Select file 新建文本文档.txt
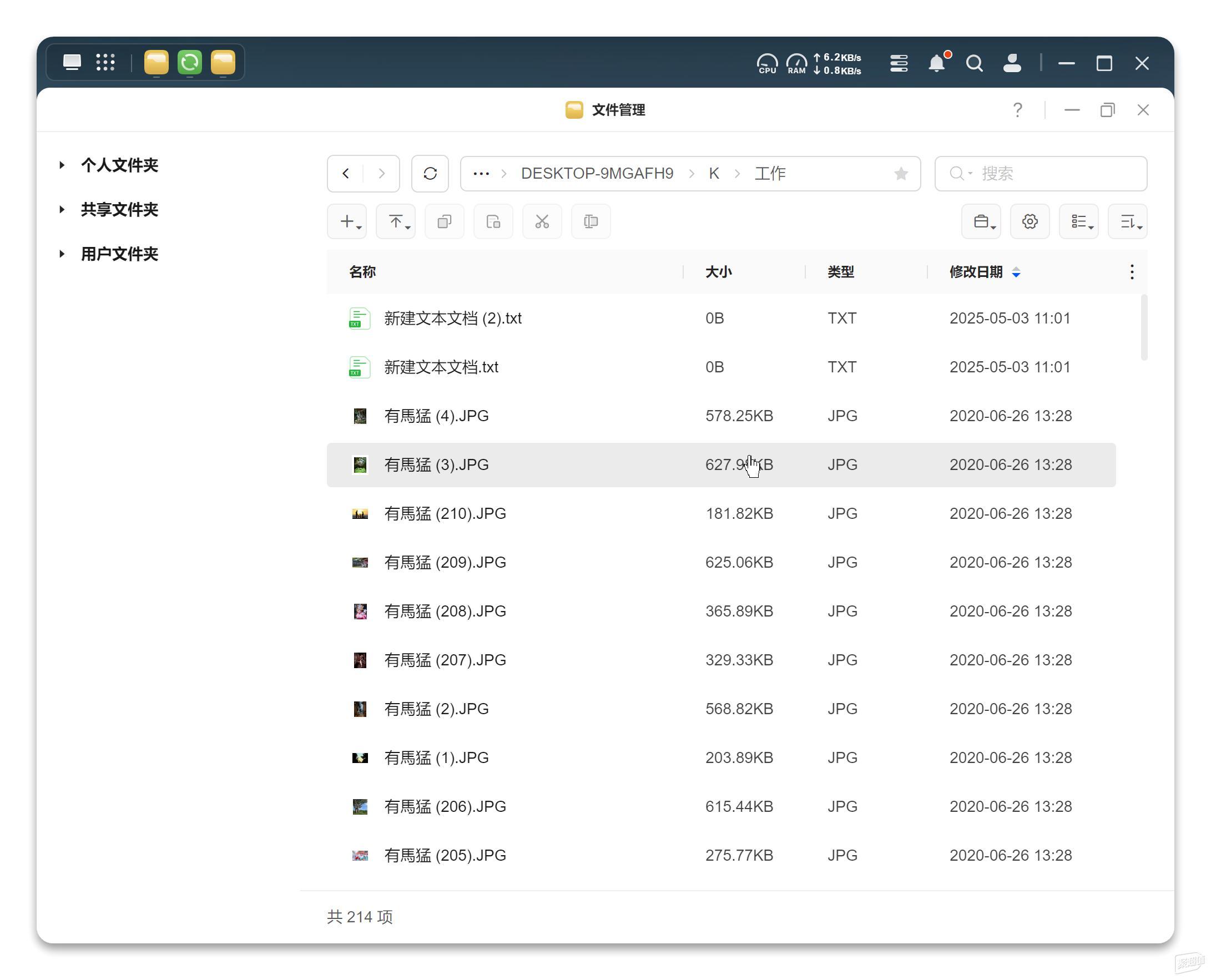The height and width of the screenshot is (980, 1211). point(721,367)
